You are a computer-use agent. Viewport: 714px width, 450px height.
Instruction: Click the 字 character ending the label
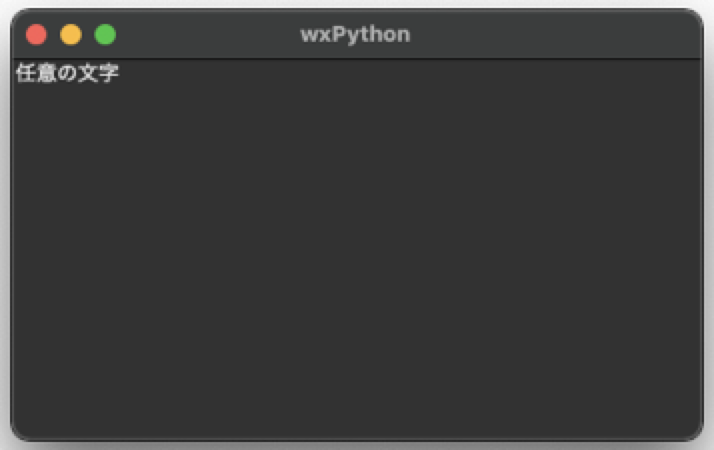pyautogui.click(x=109, y=73)
